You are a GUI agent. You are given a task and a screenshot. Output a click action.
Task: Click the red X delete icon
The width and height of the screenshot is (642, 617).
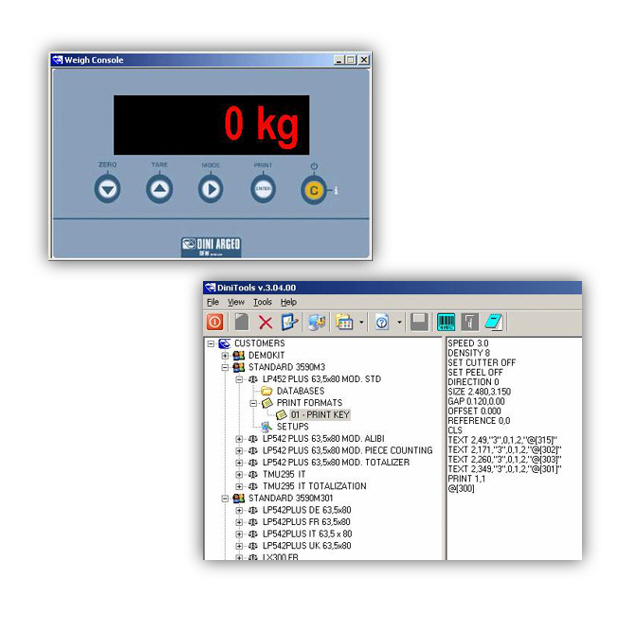click(x=265, y=321)
